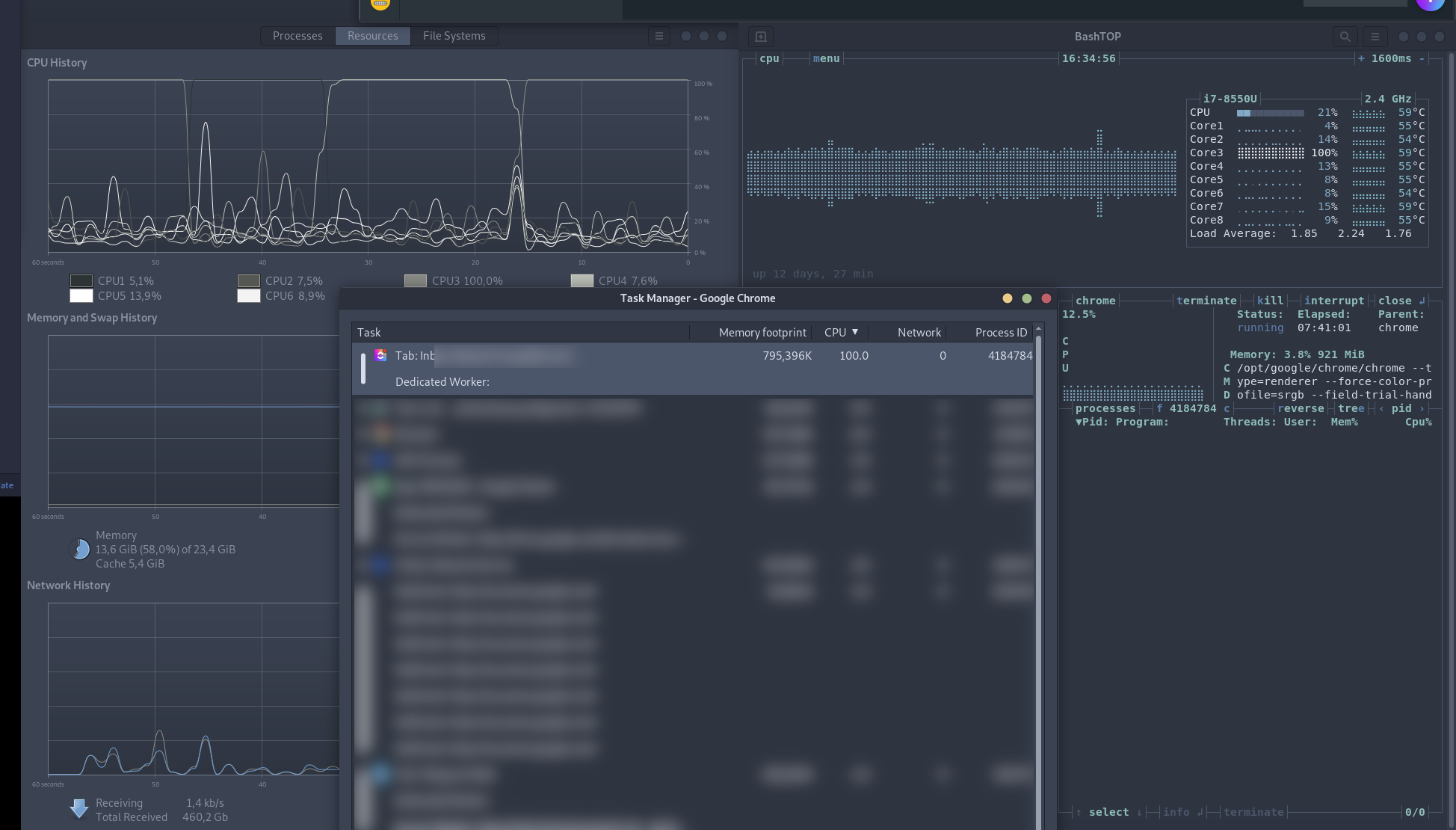
Task: Sort by CPU column header
Action: point(840,332)
